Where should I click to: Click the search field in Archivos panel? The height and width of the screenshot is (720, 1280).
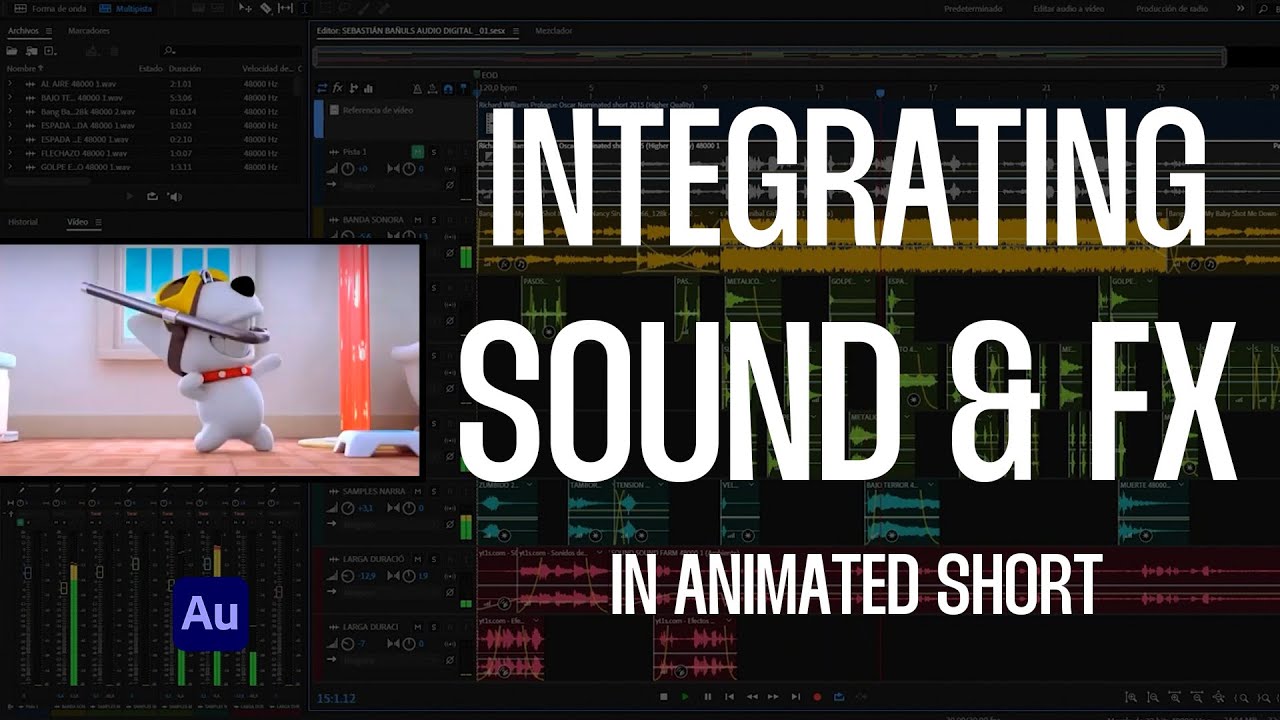click(232, 50)
